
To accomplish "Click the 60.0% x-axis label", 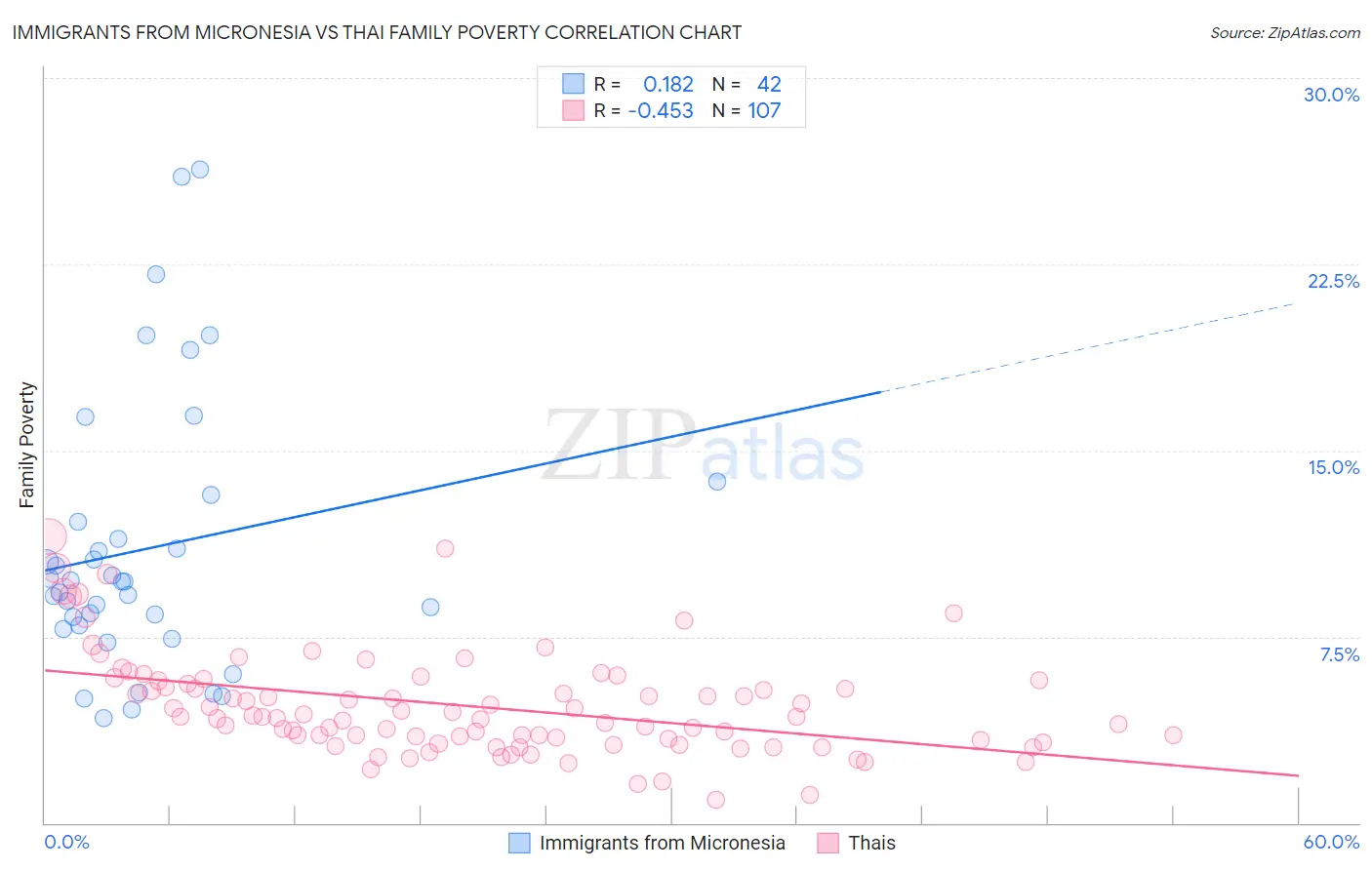I will pos(1331,842).
